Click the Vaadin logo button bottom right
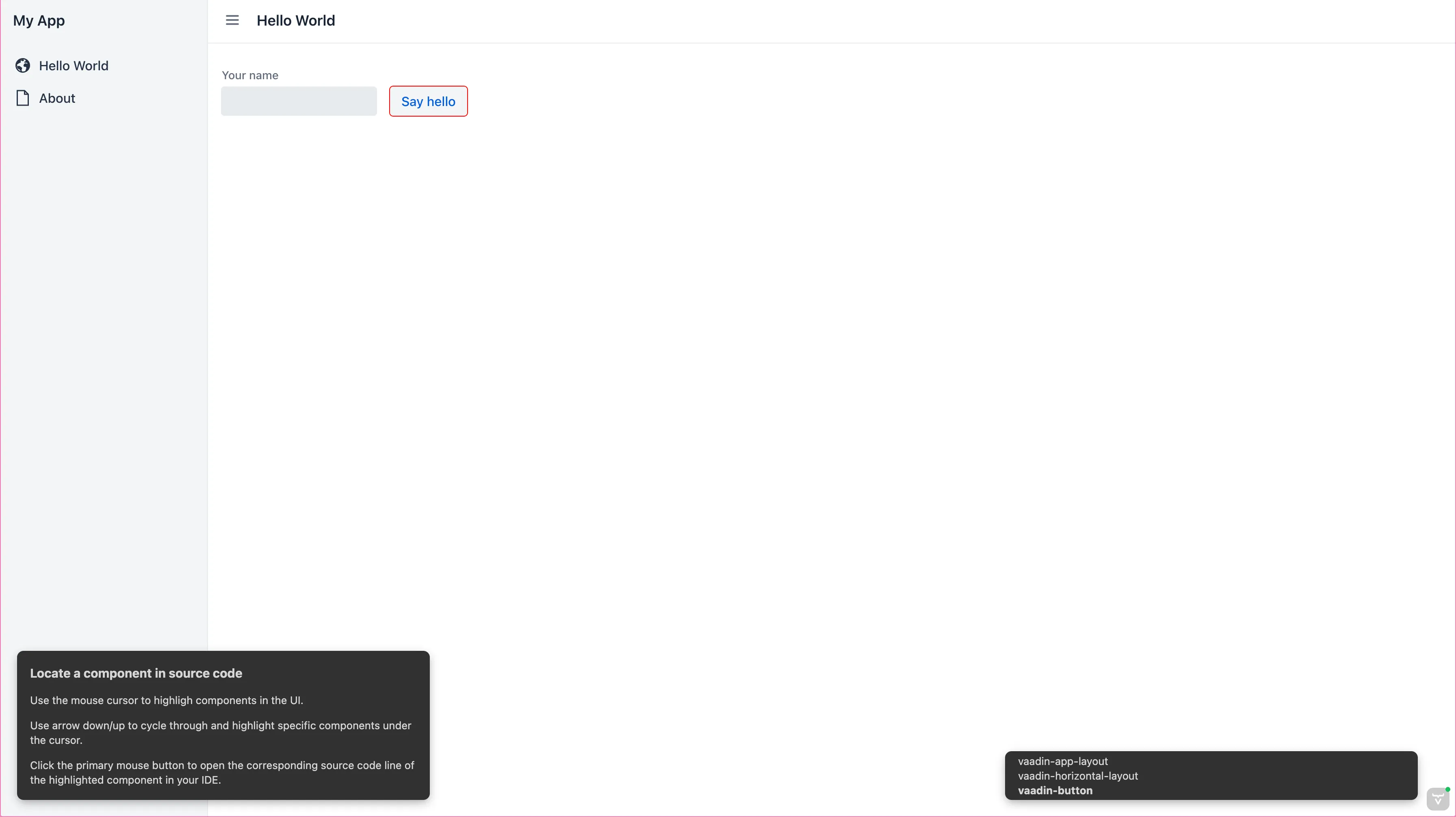This screenshot has height=817, width=1456. 1438,799
